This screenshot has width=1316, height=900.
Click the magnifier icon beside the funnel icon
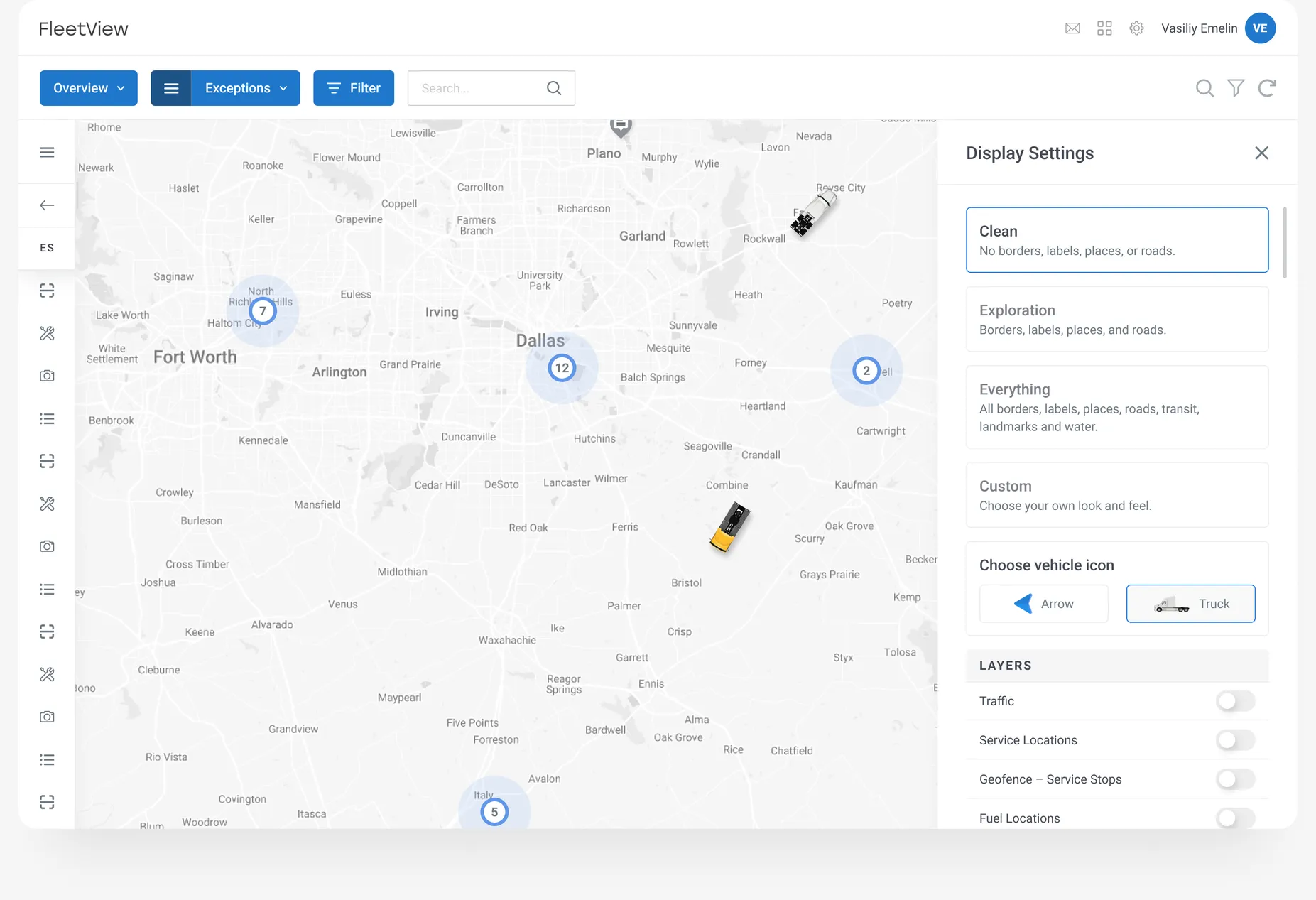(1204, 88)
